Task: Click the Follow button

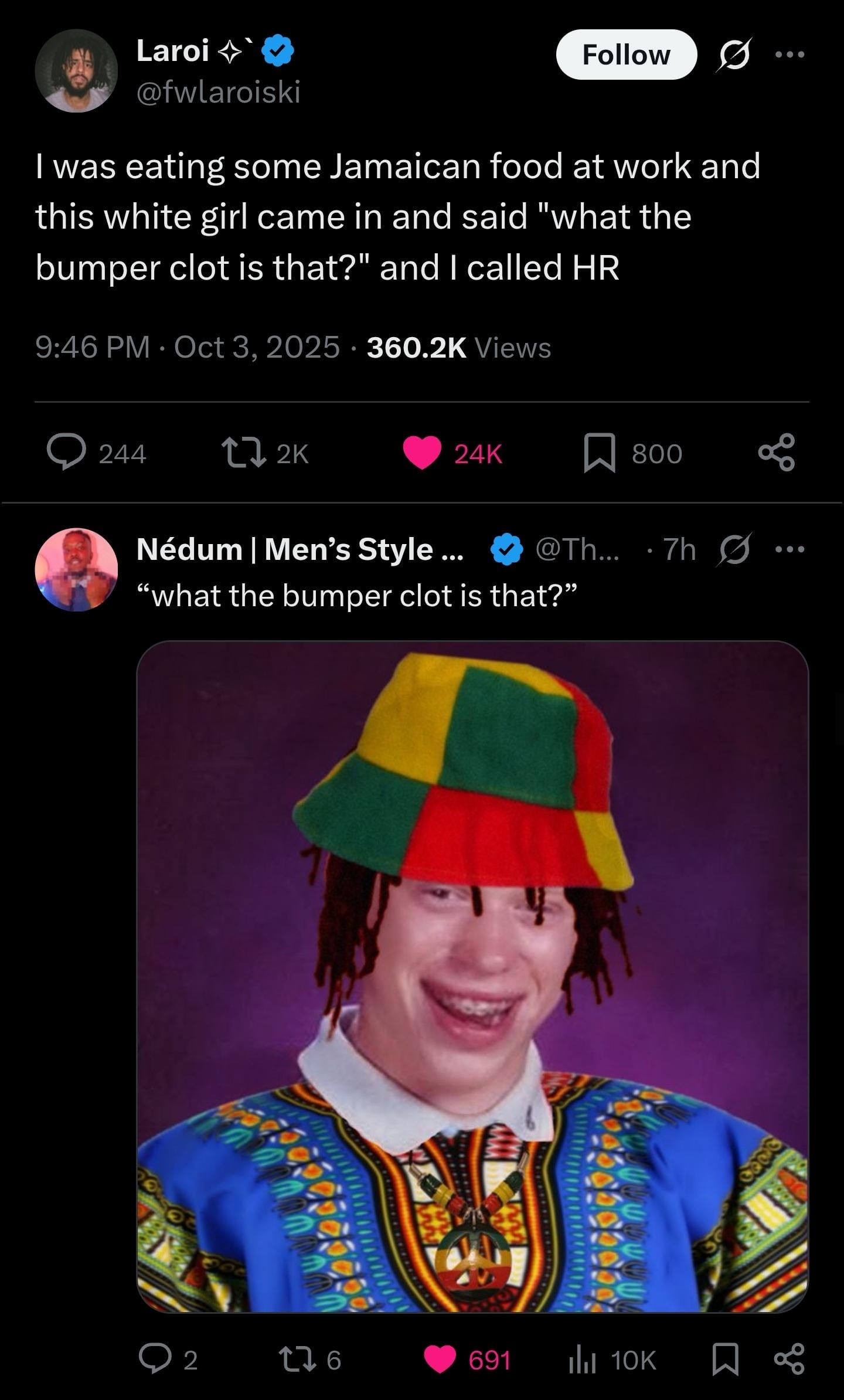Action: (626, 55)
